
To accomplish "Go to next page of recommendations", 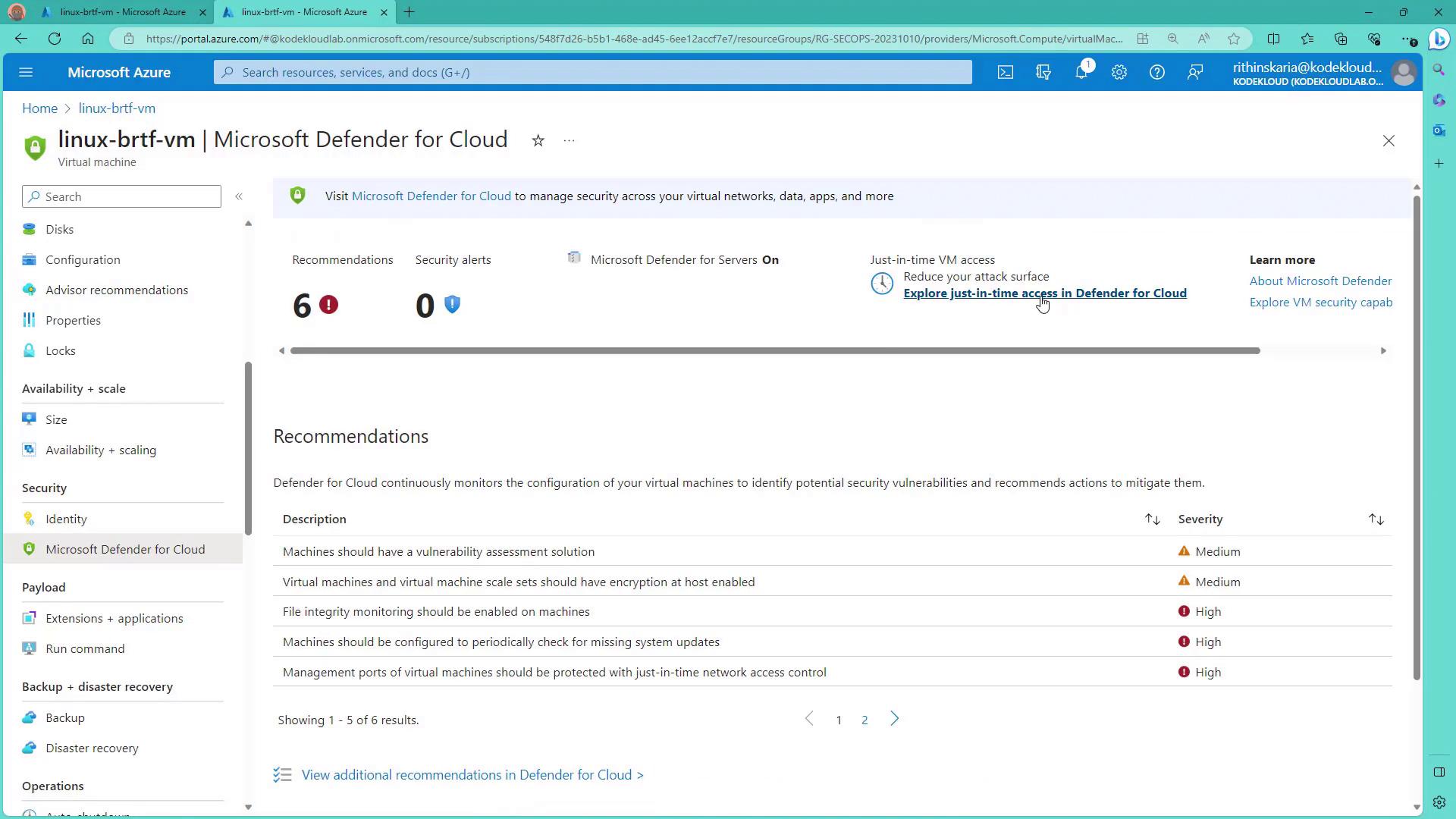I will [894, 719].
